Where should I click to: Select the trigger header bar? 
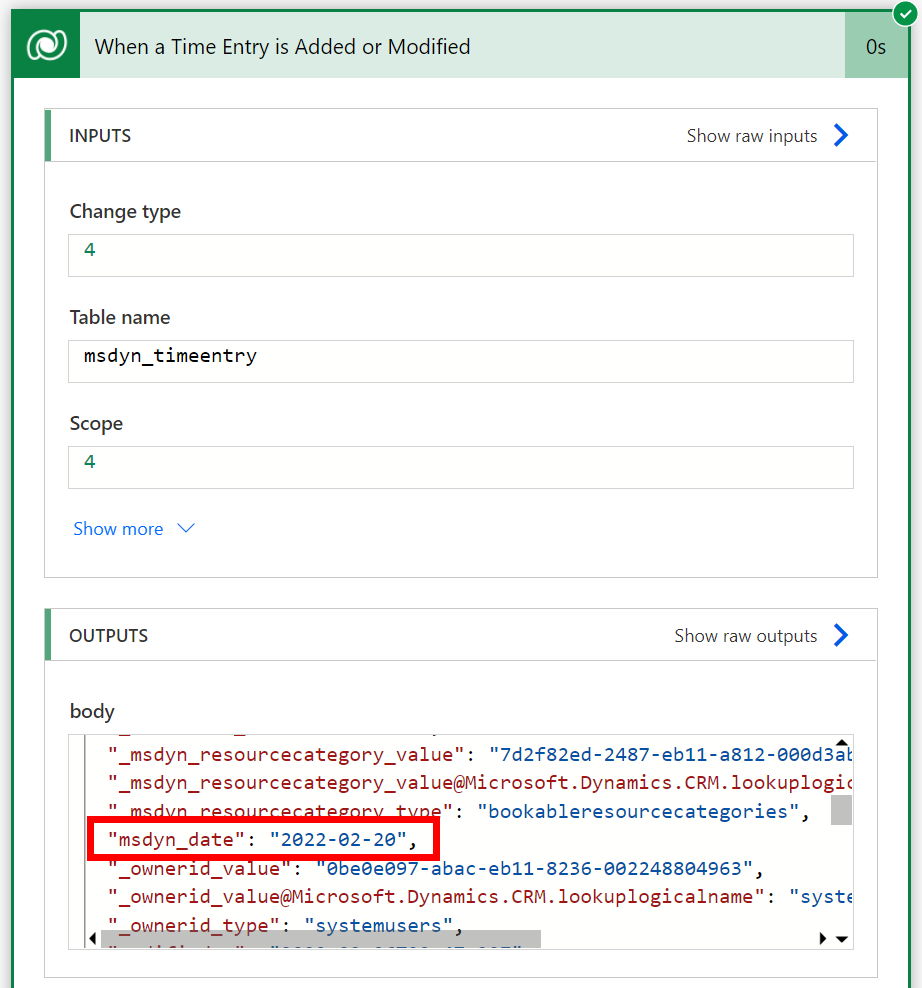pos(460,45)
